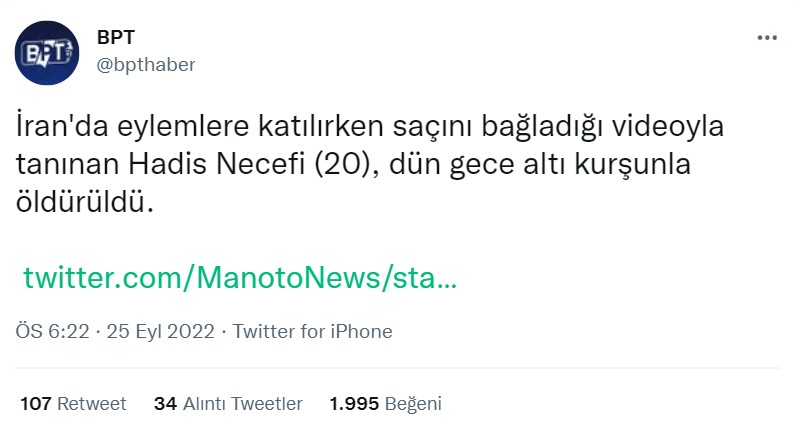
Task: Click the 1.995 likes count number
Action: point(355,404)
